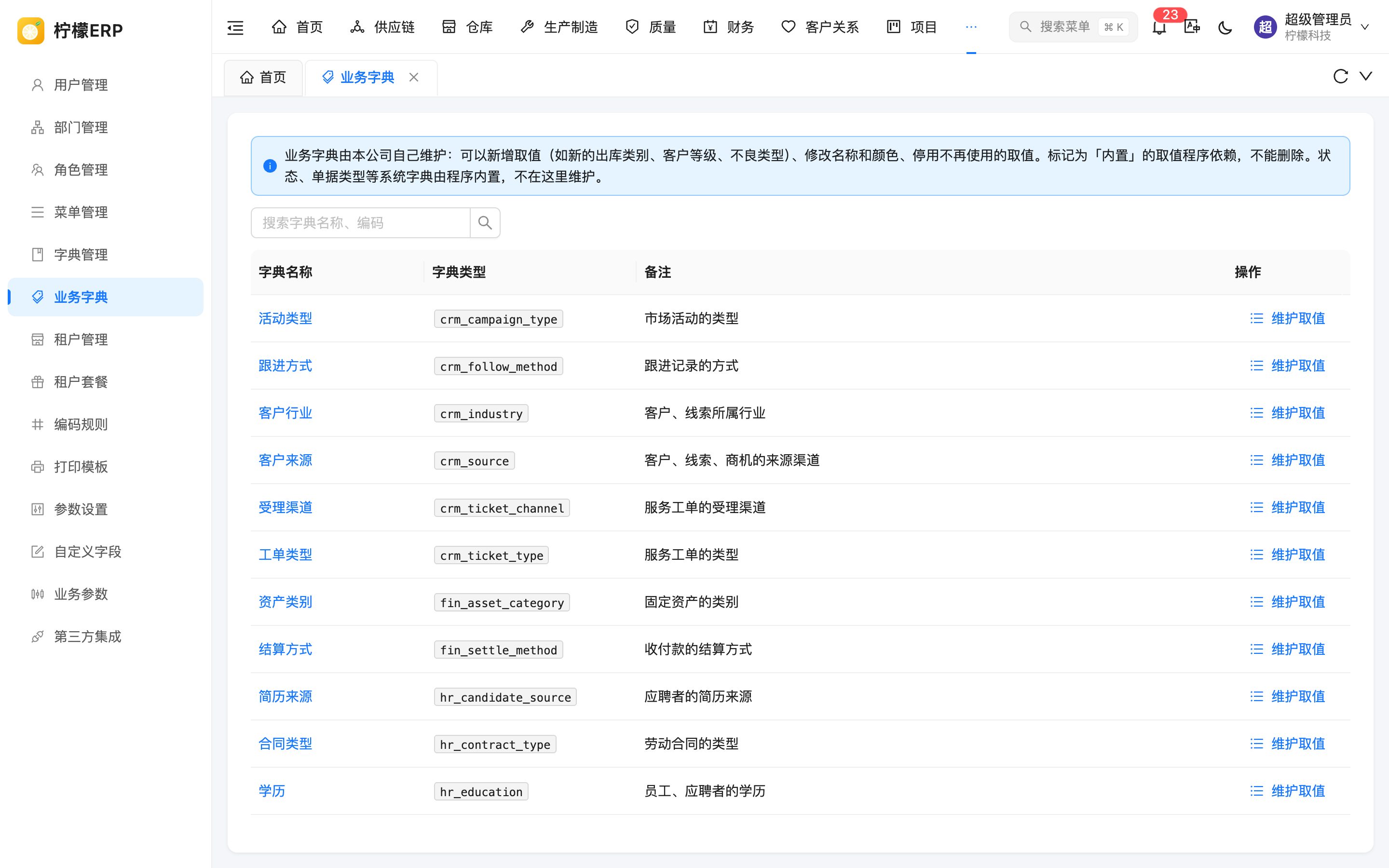Close the 业务字典 tab

[414, 77]
